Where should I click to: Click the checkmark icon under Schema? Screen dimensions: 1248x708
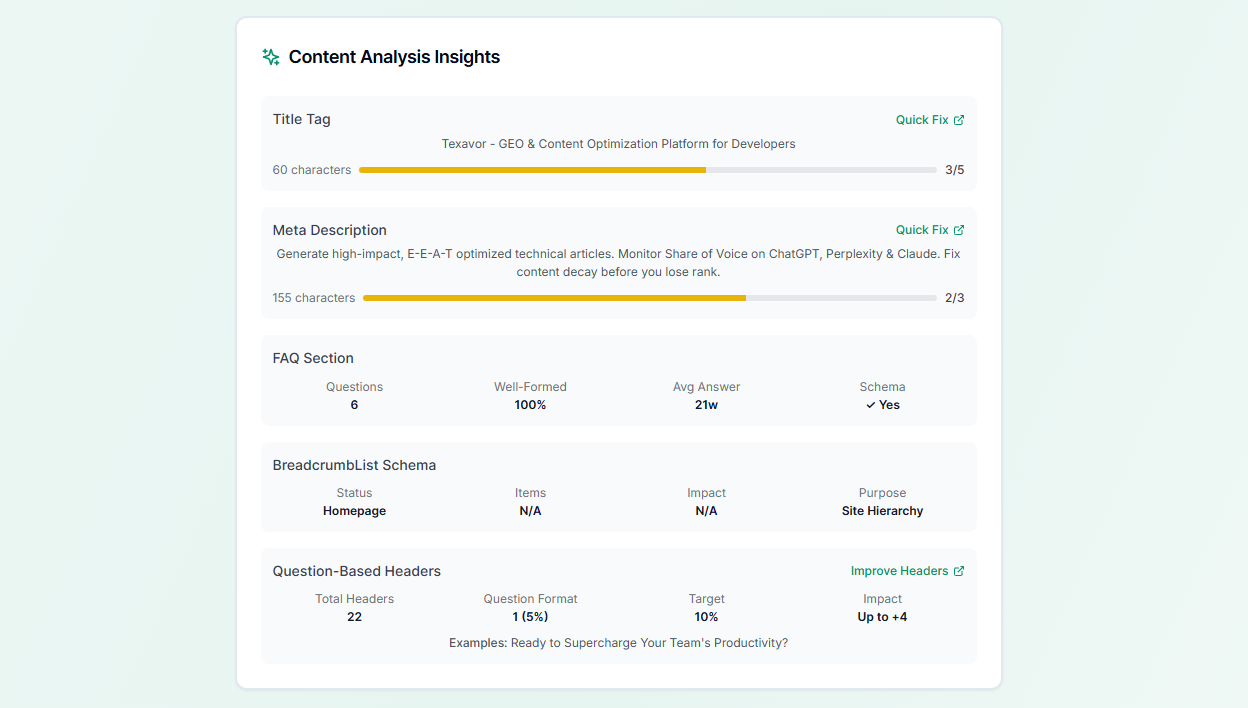(x=870, y=405)
